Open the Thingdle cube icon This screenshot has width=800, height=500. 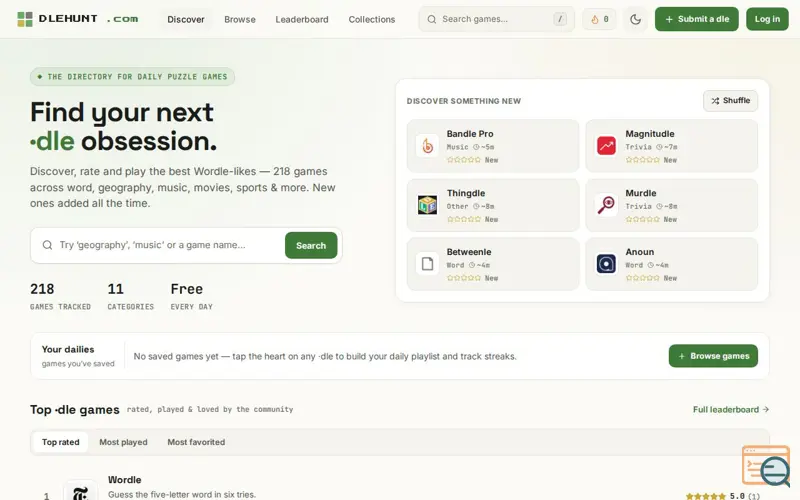(x=427, y=205)
